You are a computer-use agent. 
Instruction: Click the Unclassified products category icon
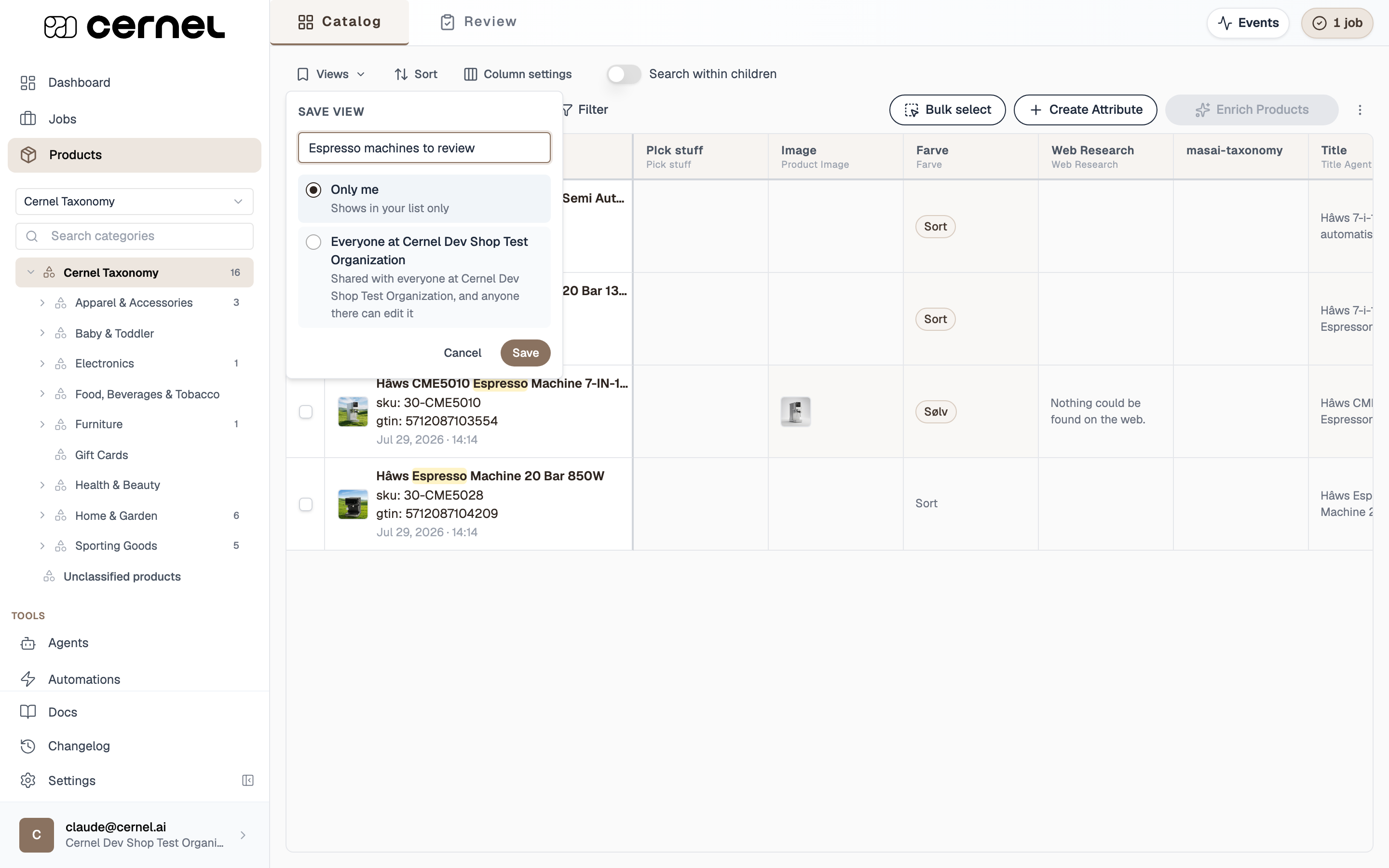[49, 576]
